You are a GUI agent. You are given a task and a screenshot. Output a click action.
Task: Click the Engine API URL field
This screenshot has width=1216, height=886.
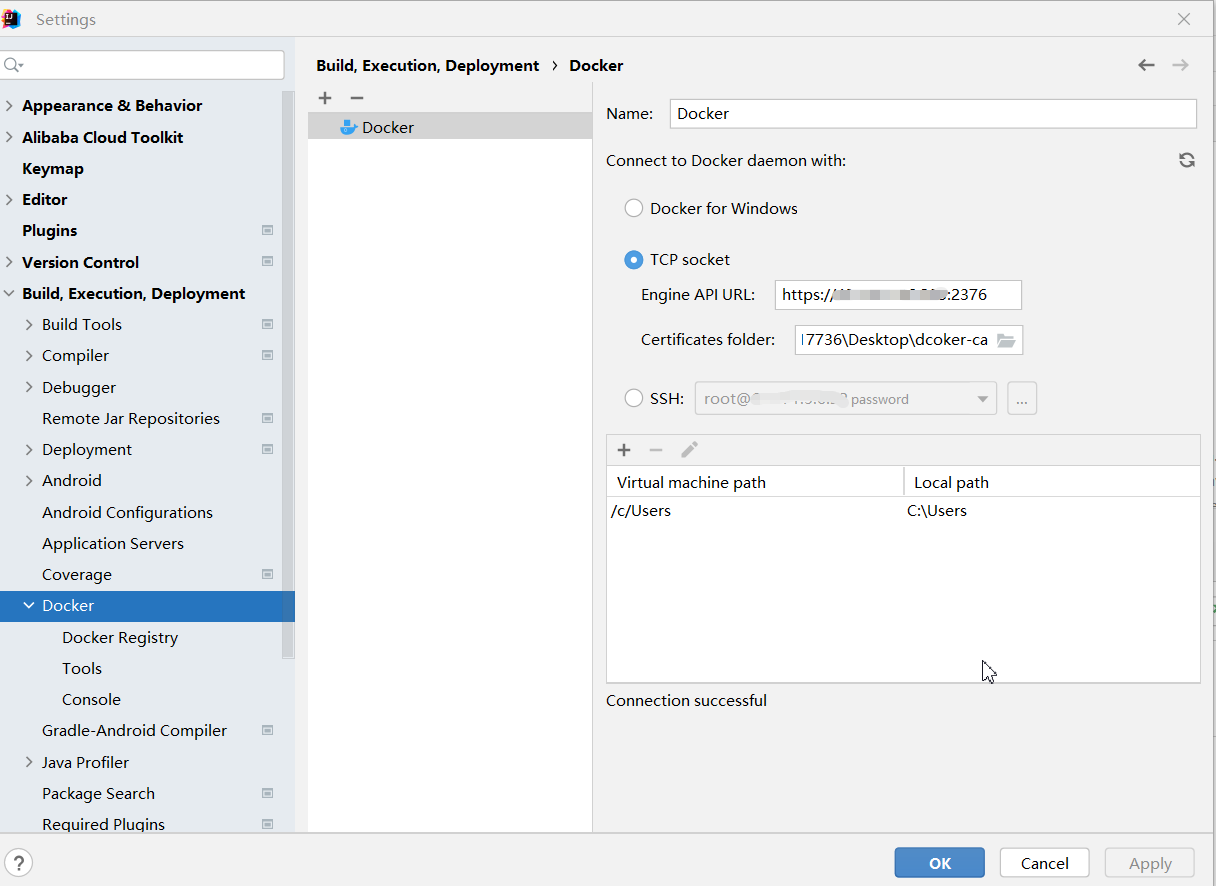[898, 295]
